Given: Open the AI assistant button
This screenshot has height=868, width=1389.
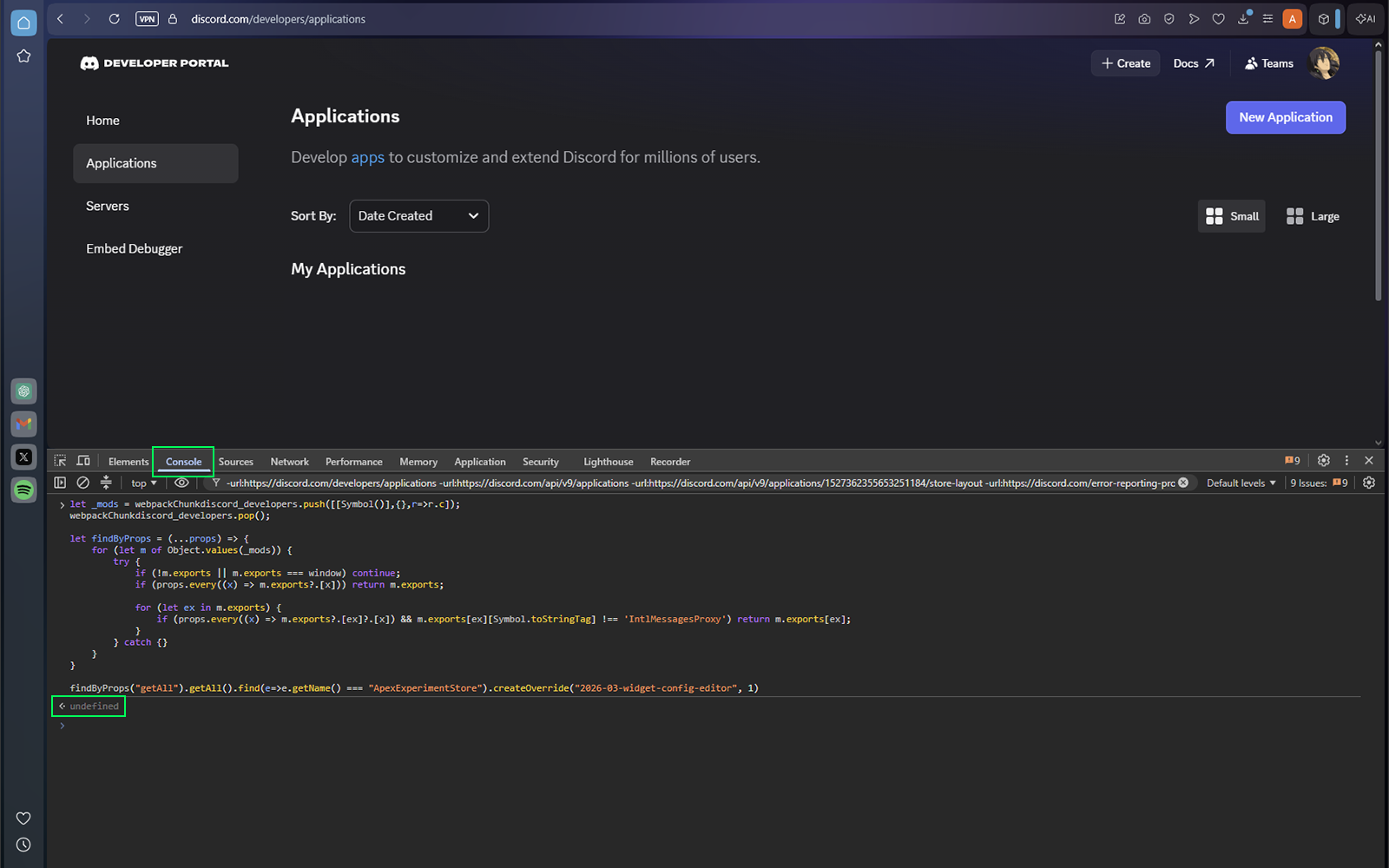Looking at the screenshot, I should (1366, 18).
